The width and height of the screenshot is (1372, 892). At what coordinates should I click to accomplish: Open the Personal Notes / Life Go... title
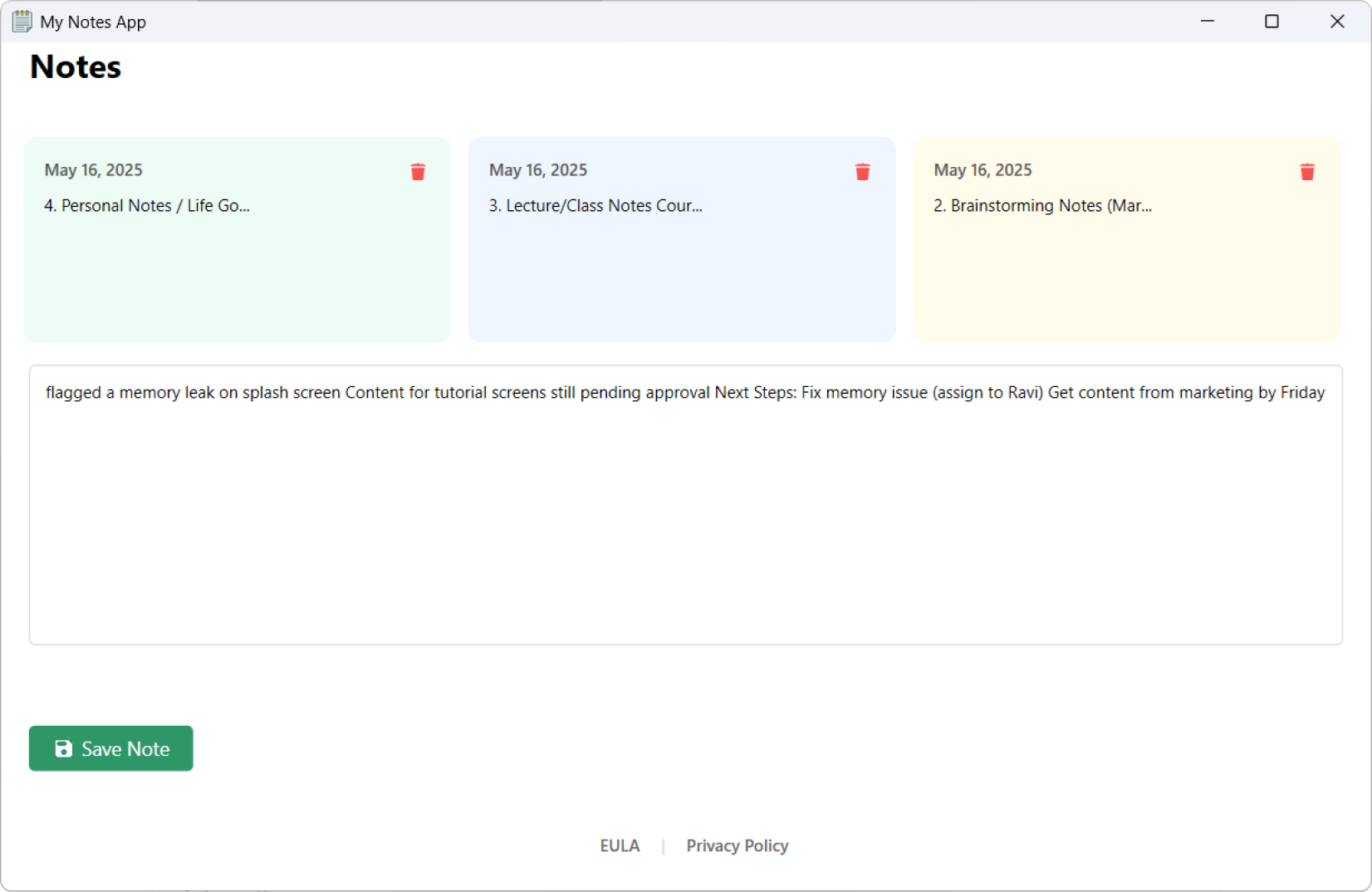coord(147,206)
